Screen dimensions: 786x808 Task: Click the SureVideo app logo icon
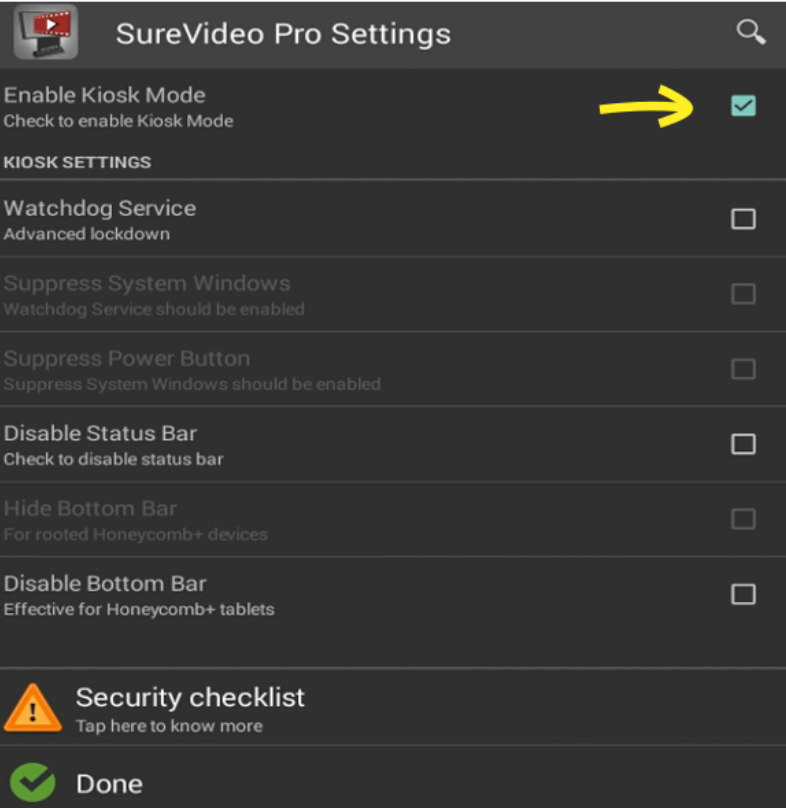click(x=45, y=32)
